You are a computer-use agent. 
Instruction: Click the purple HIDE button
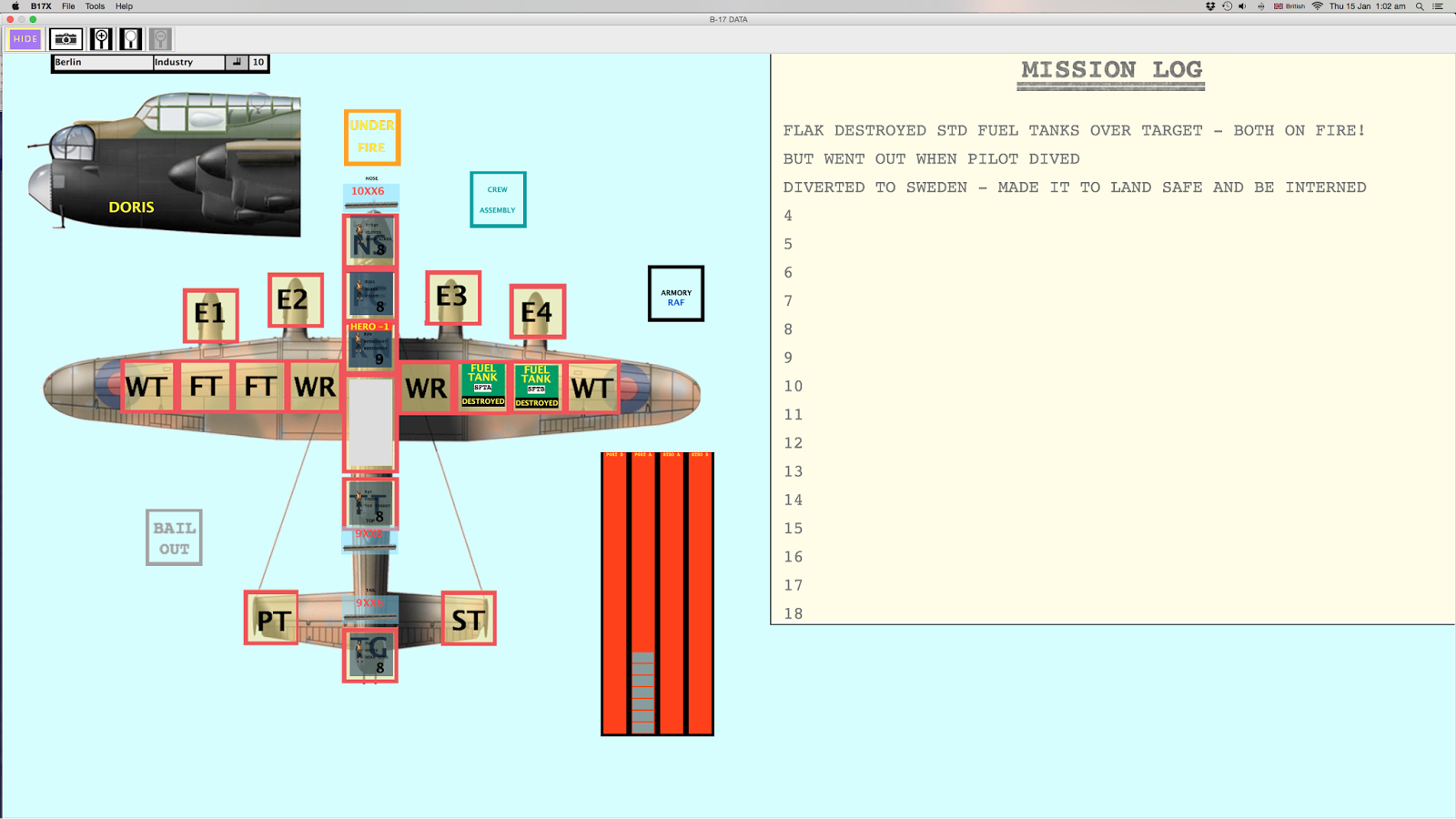[25, 39]
